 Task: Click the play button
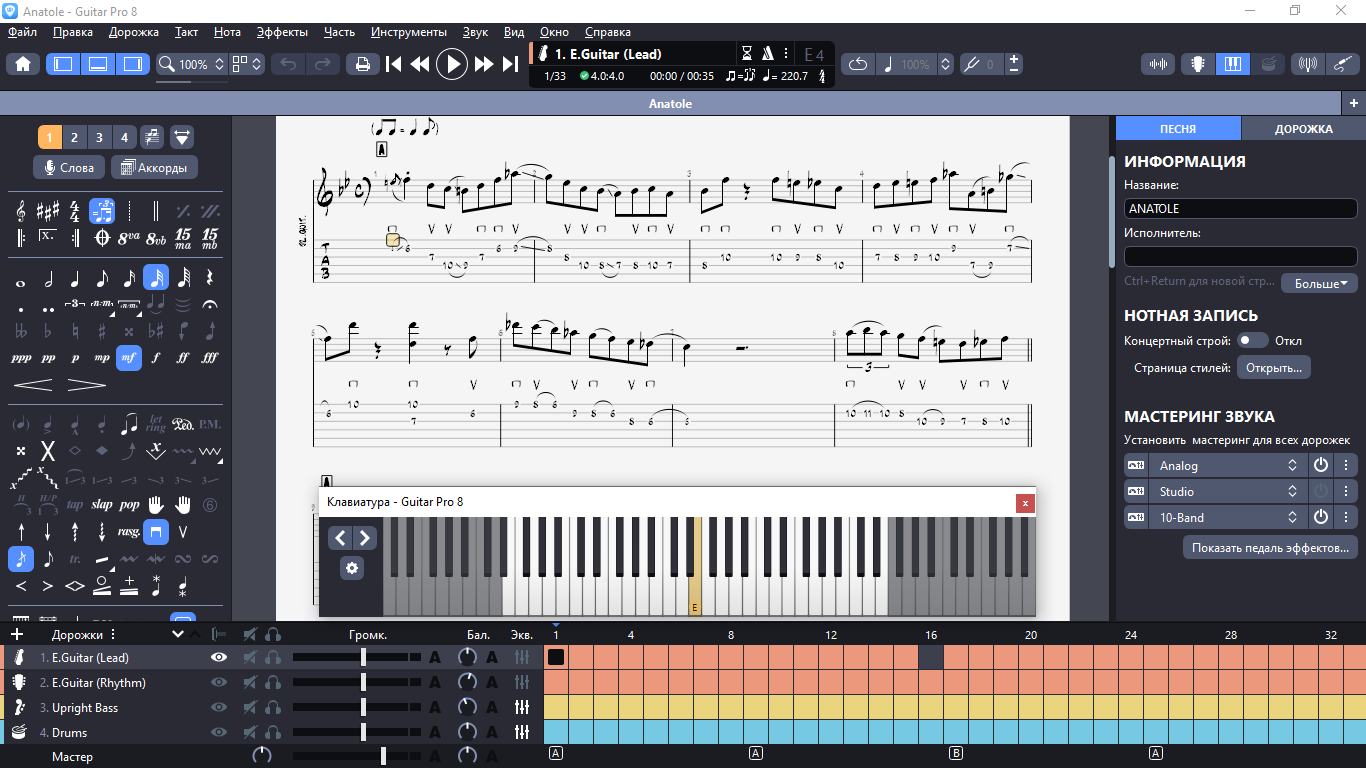click(452, 64)
